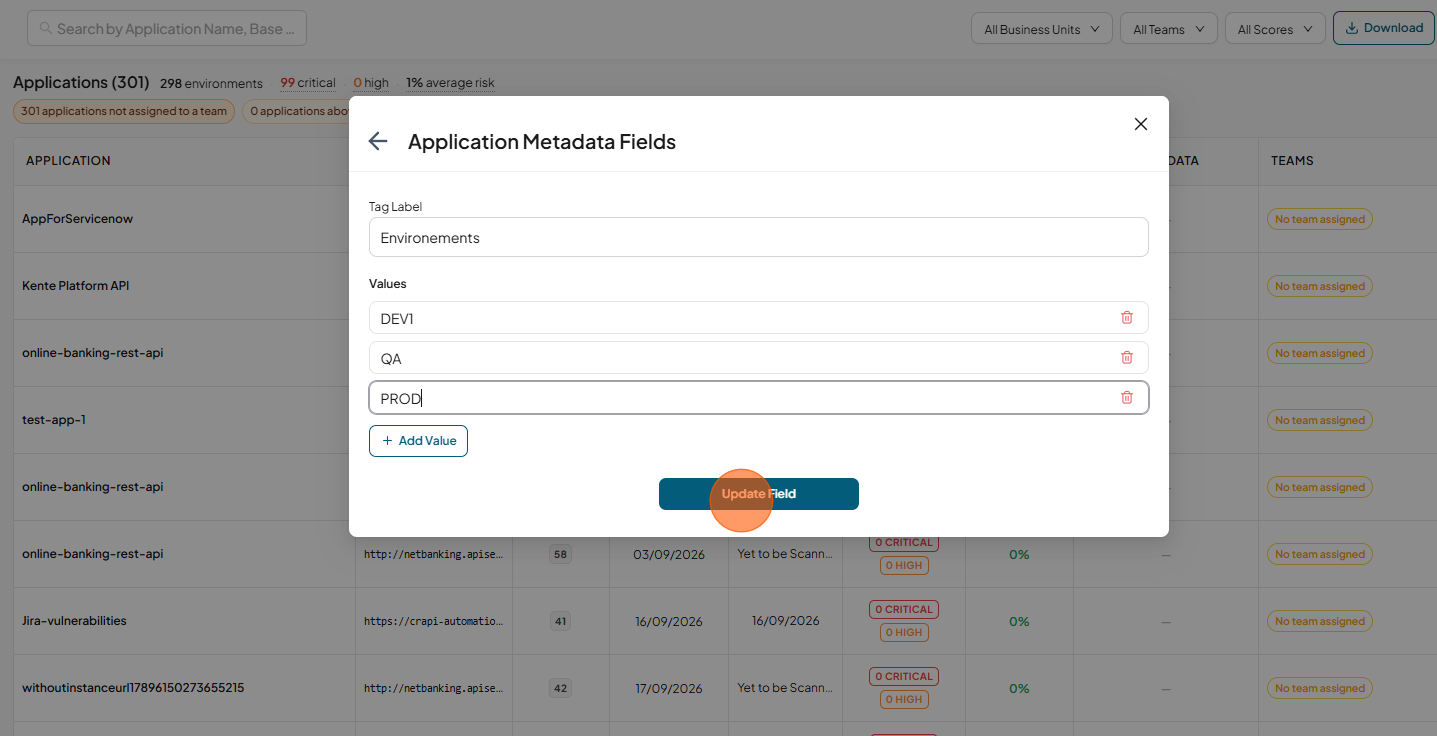Image resolution: width=1437 pixels, height=736 pixels.
Task: Open the All Teams dropdown
Action: coord(1169,29)
